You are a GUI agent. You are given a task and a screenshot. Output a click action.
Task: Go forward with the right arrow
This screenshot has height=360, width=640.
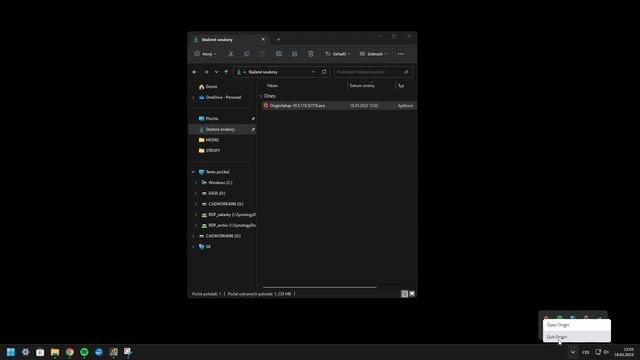click(206, 72)
